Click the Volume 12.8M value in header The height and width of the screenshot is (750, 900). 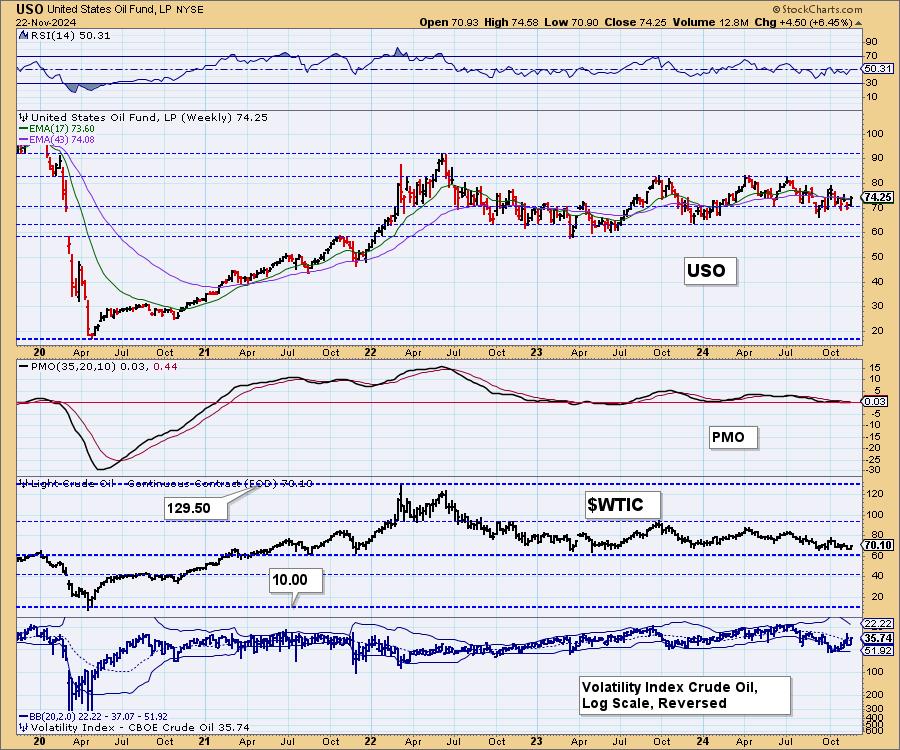click(711, 22)
